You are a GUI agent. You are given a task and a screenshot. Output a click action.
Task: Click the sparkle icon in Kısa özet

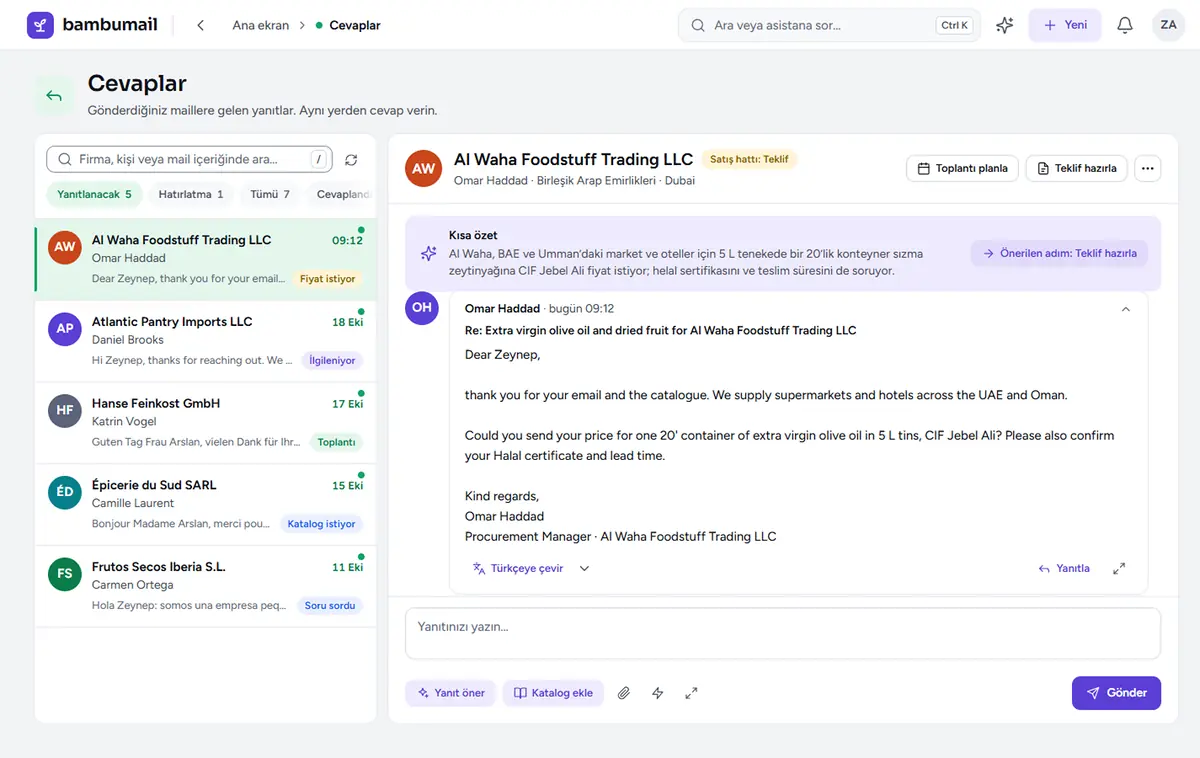click(428, 254)
